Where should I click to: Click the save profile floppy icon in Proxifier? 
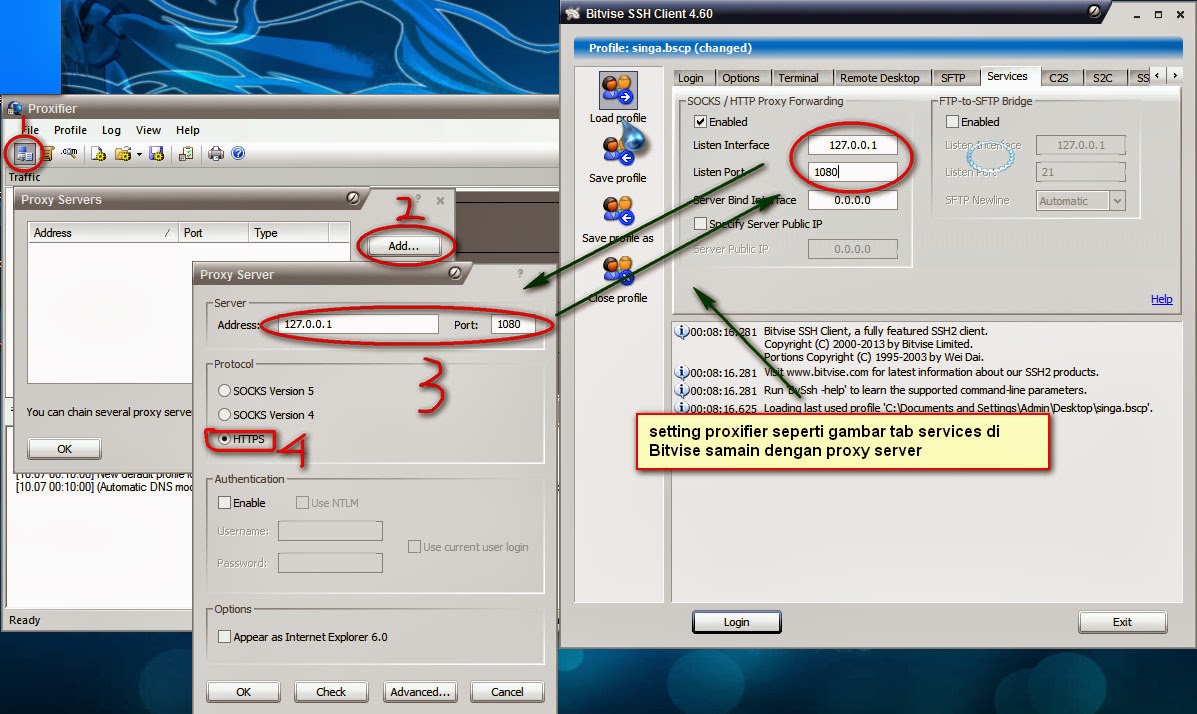[x=156, y=153]
